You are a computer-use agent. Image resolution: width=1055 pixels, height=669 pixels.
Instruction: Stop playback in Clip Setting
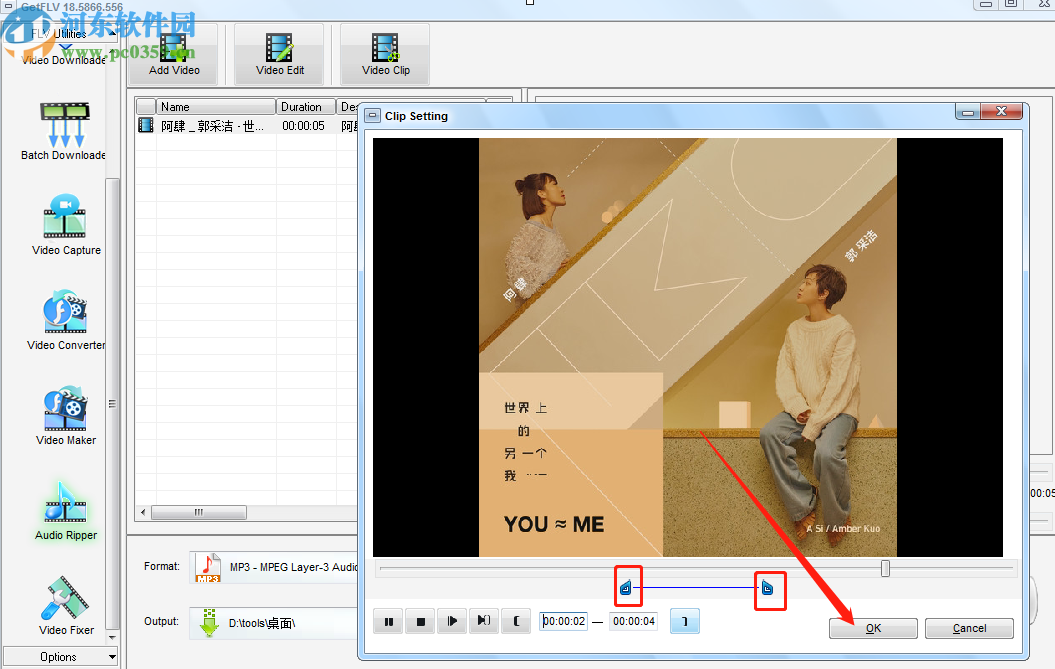[420, 621]
